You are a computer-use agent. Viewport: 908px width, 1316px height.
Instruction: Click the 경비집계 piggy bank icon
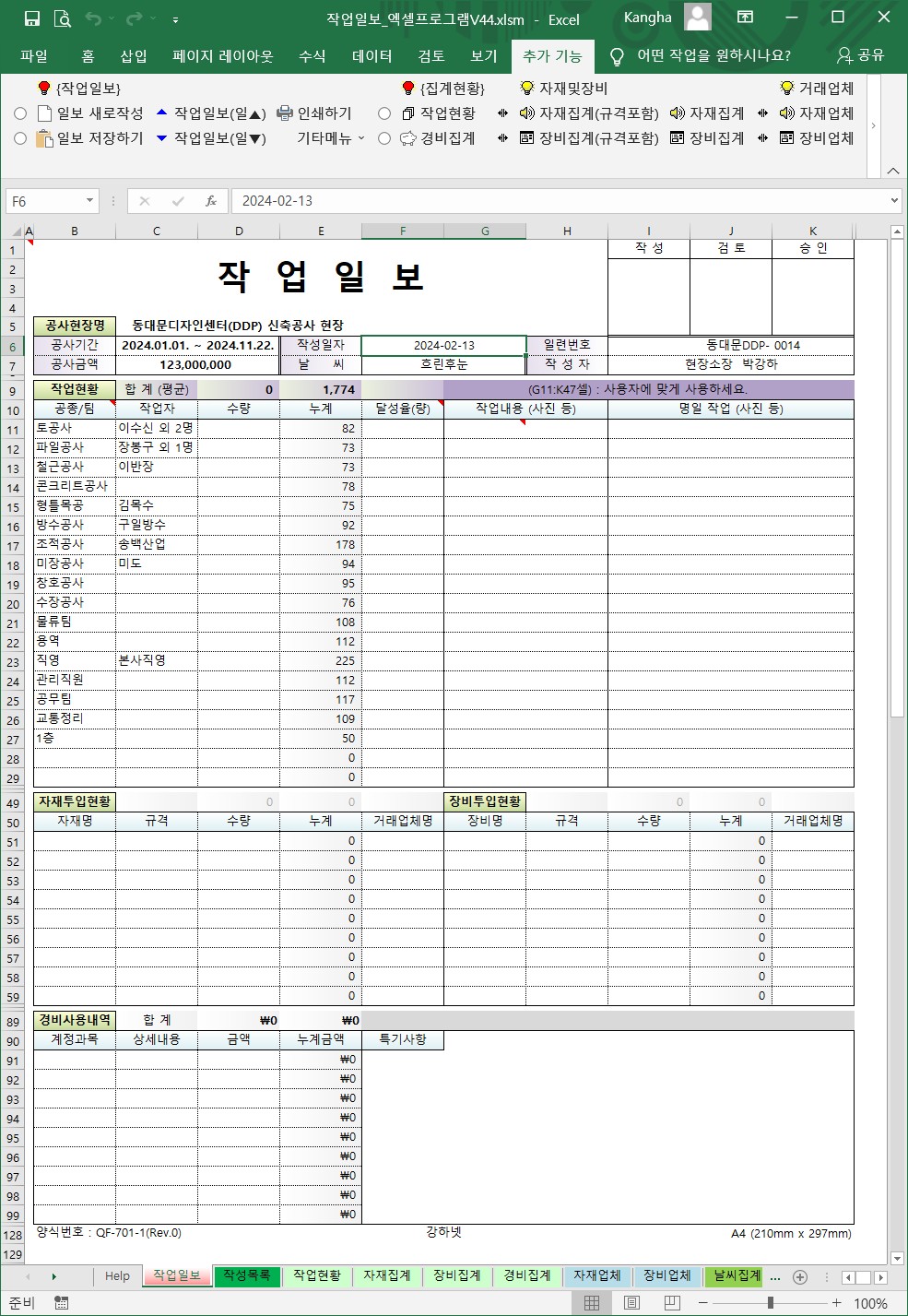click(x=408, y=138)
